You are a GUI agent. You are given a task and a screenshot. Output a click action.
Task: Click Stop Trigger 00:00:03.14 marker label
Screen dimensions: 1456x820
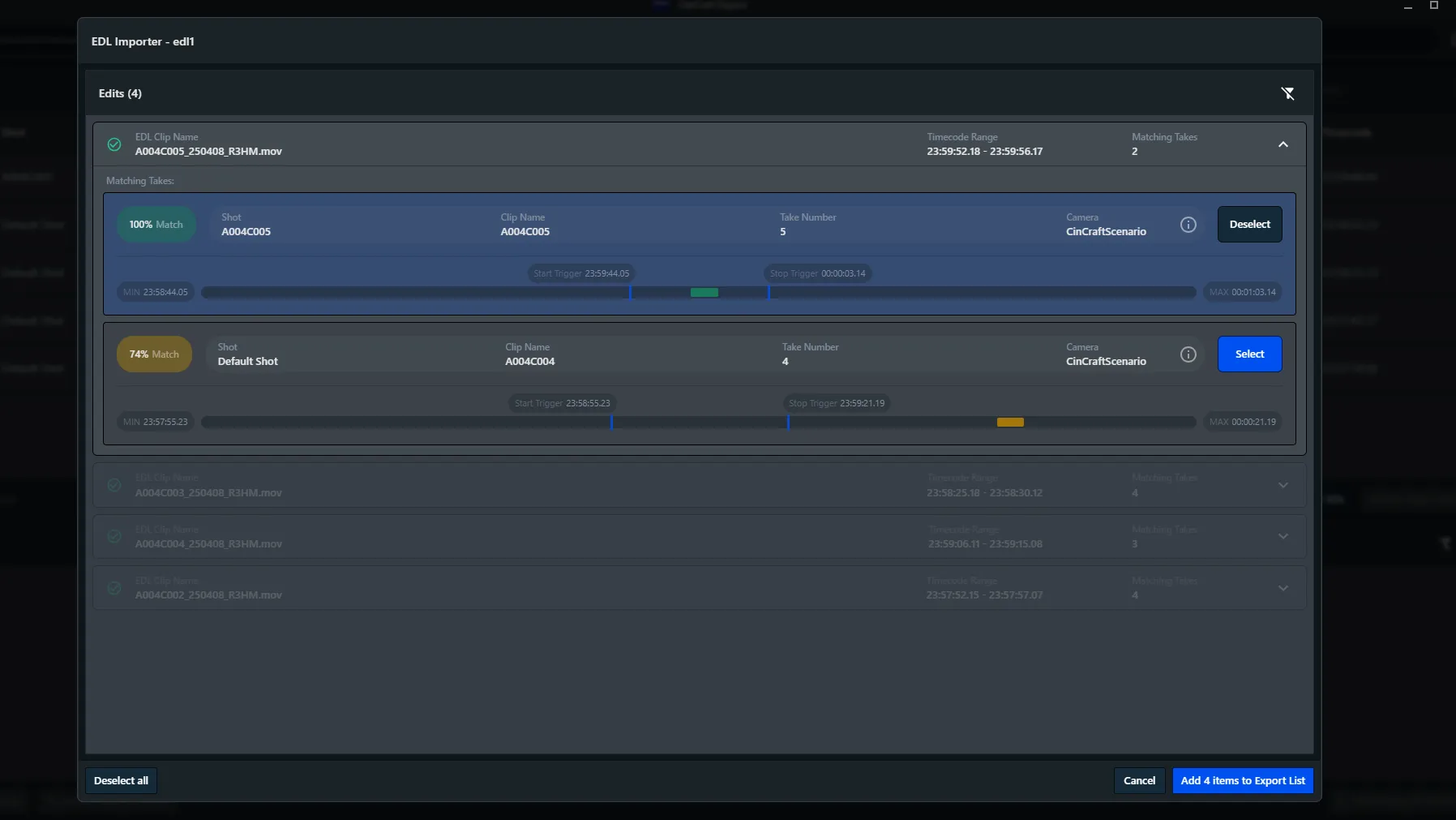coord(817,273)
